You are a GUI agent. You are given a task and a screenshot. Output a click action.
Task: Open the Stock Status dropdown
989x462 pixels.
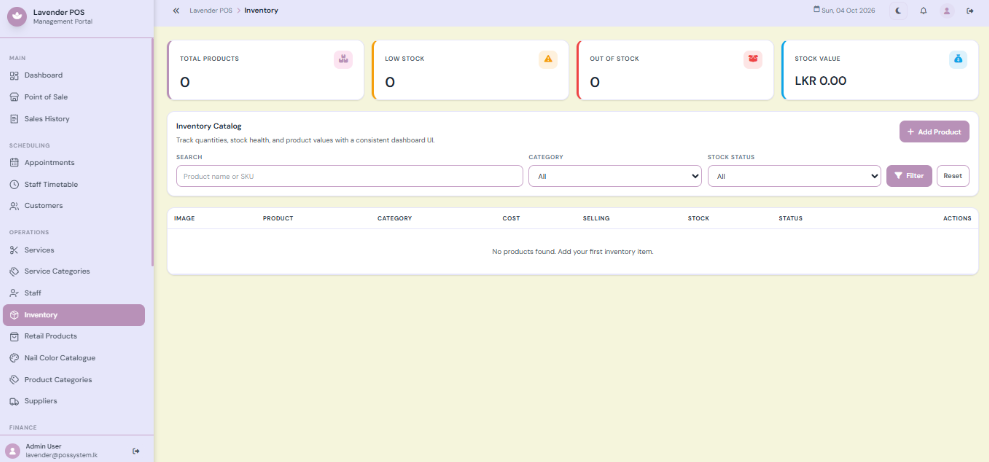click(795, 176)
